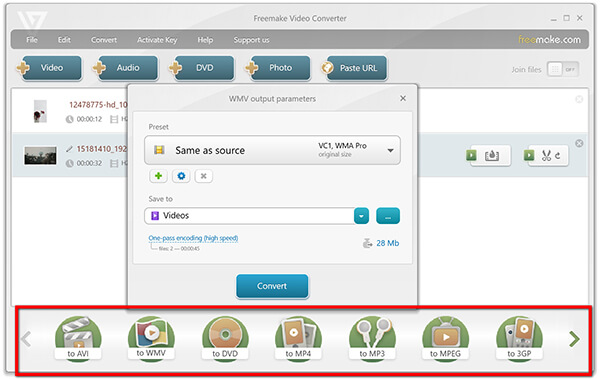This screenshot has height=379, width=600.
Task: Rename file with the pencil icon
Action: click(x=69, y=149)
